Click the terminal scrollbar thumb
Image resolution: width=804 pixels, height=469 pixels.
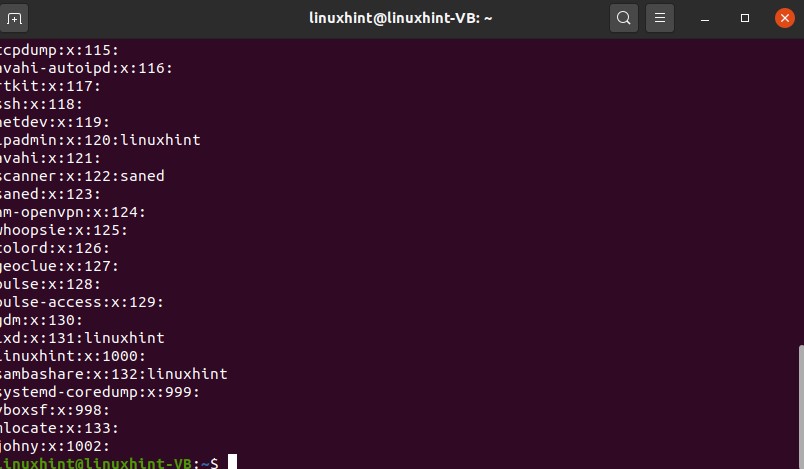[x=799, y=405]
